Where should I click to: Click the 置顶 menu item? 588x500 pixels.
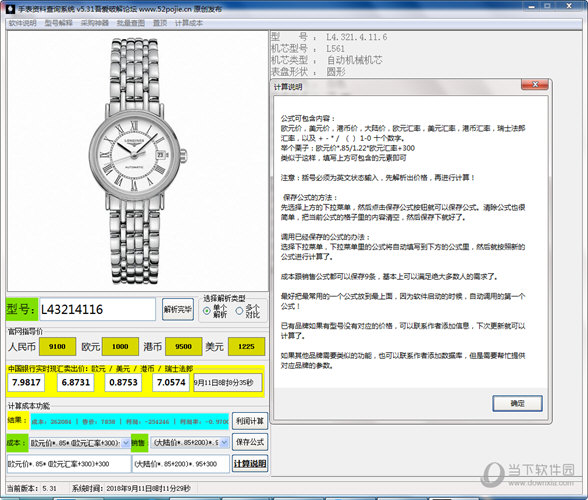pyautogui.click(x=160, y=23)
